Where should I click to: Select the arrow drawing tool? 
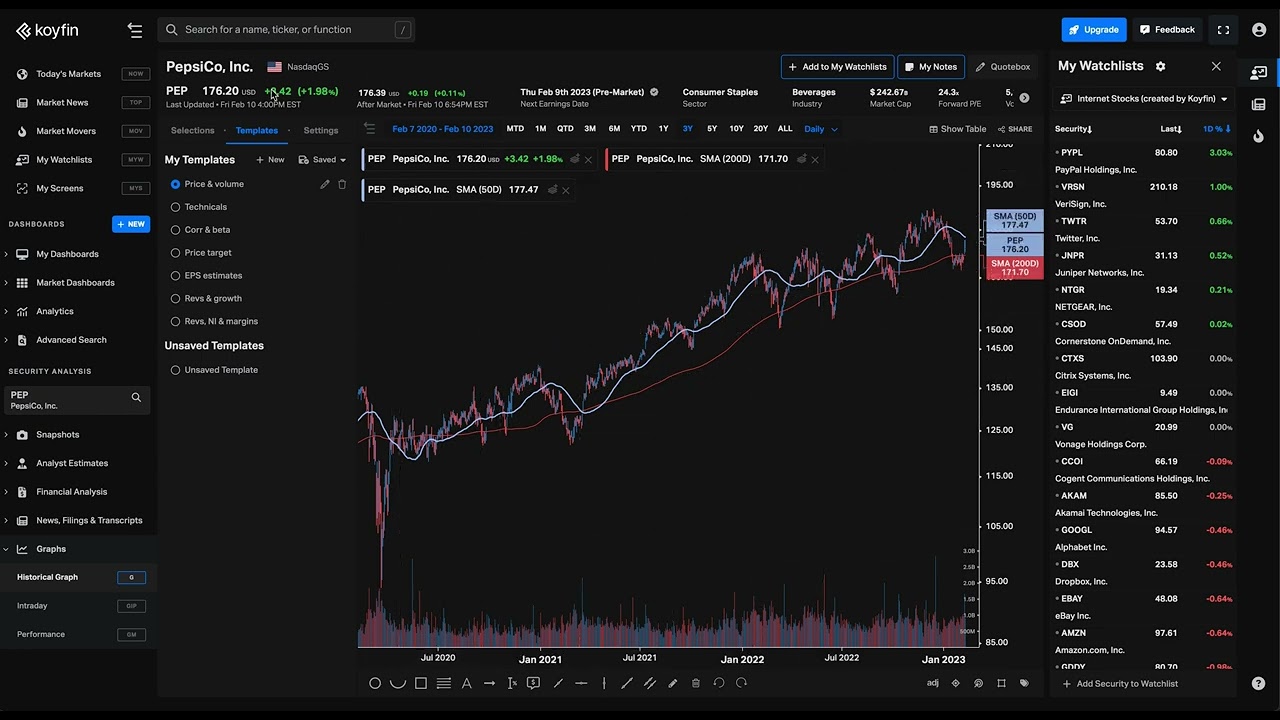[489, 683]
